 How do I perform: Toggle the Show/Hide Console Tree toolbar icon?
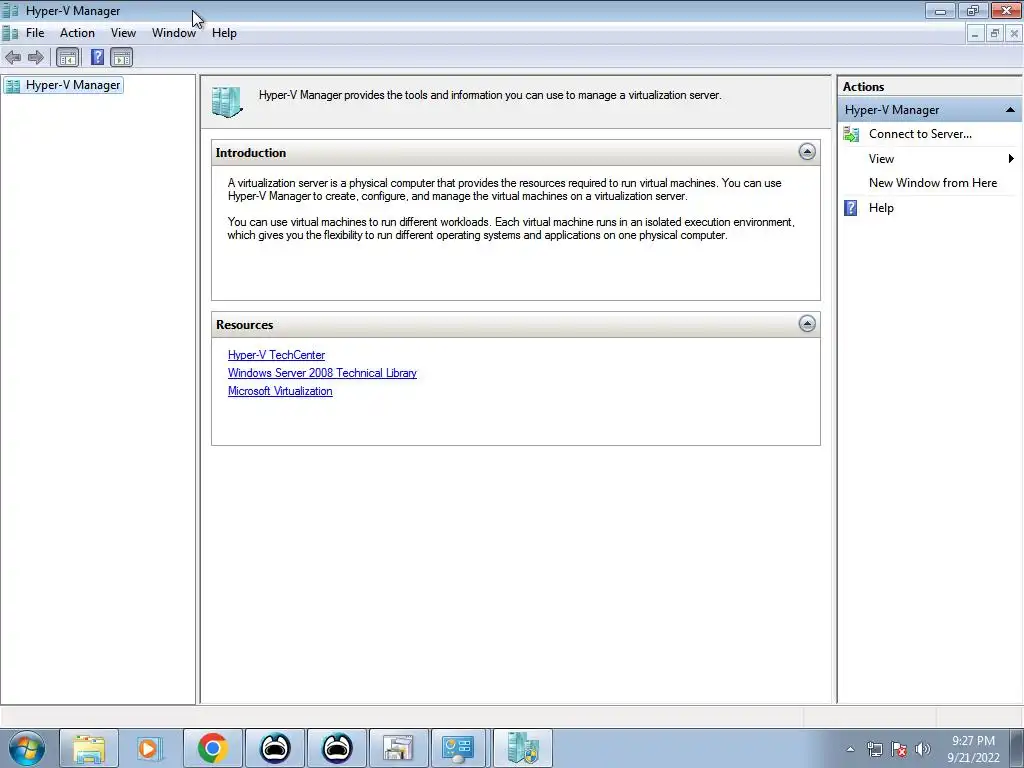pyautogui.click(x=67, y=57)
